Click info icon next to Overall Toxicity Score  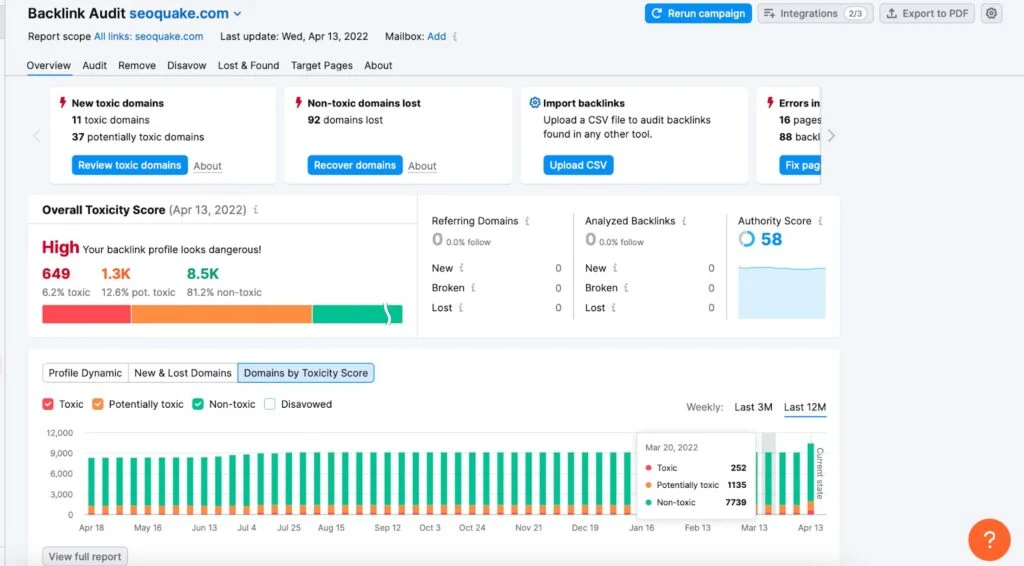[x=256, y=211]
